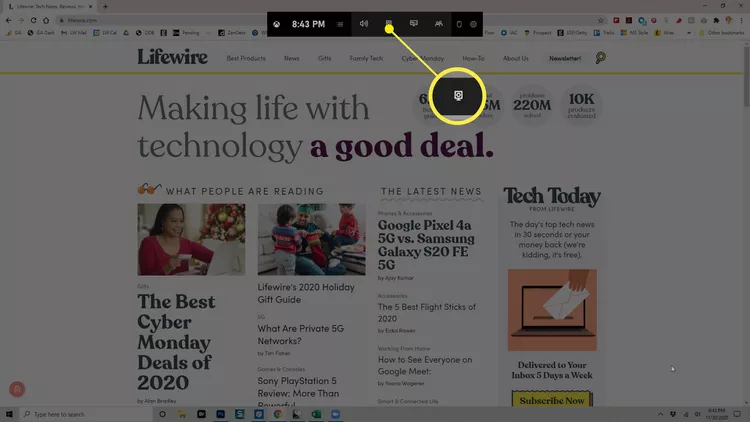Image resolution: width=750 pixels, height=422 pixels.
Task: Open the Best Products menu
Action: pos(246,58)
